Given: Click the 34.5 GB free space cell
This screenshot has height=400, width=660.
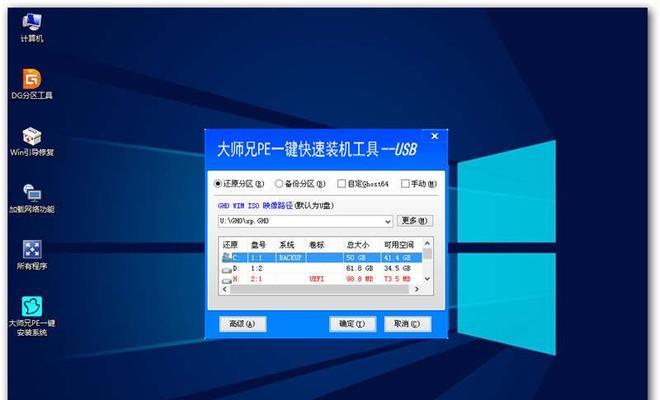Looking at the screenshot, I should (397, 268).
